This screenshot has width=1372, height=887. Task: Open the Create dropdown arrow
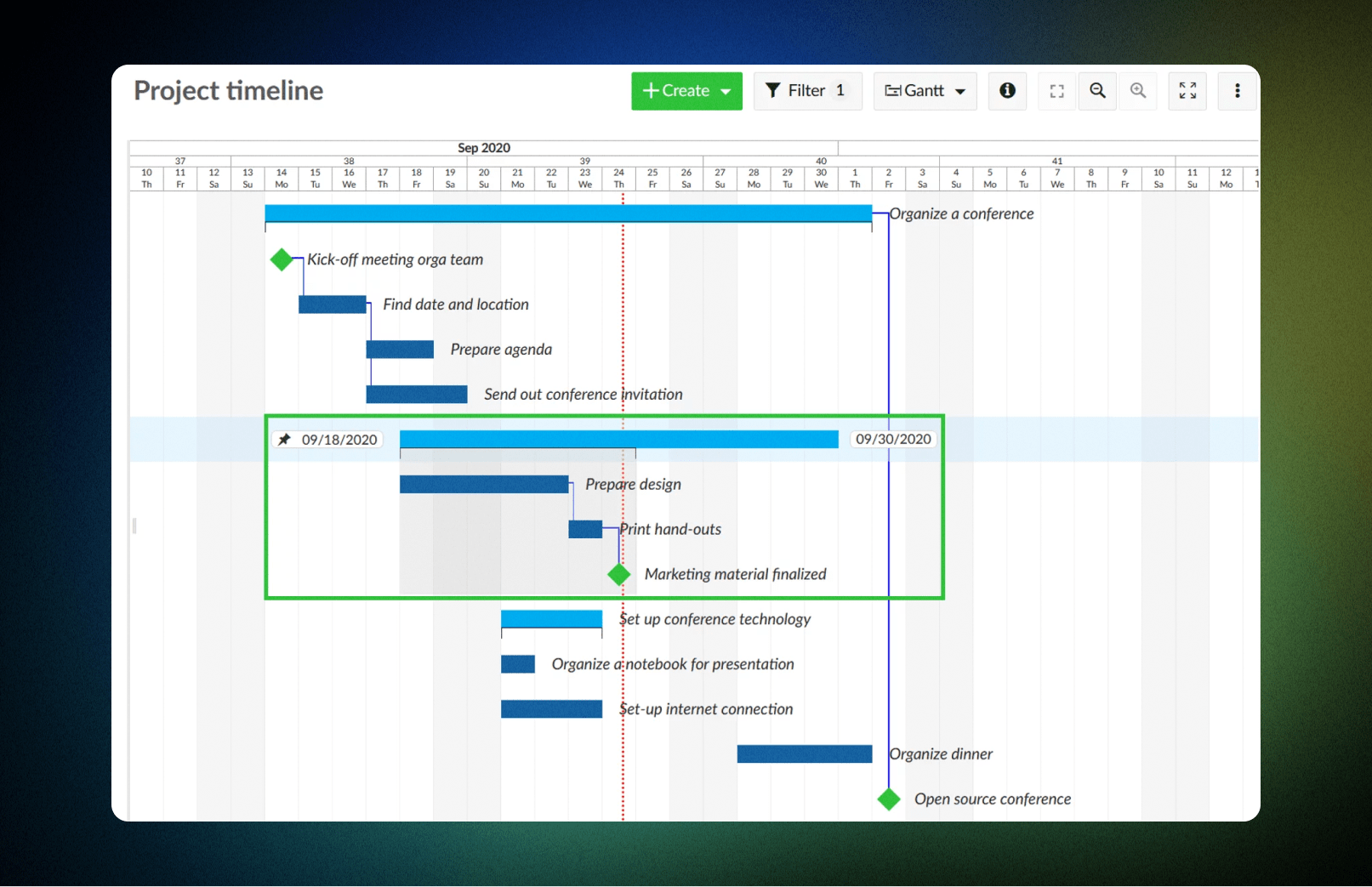pos(726,92)
